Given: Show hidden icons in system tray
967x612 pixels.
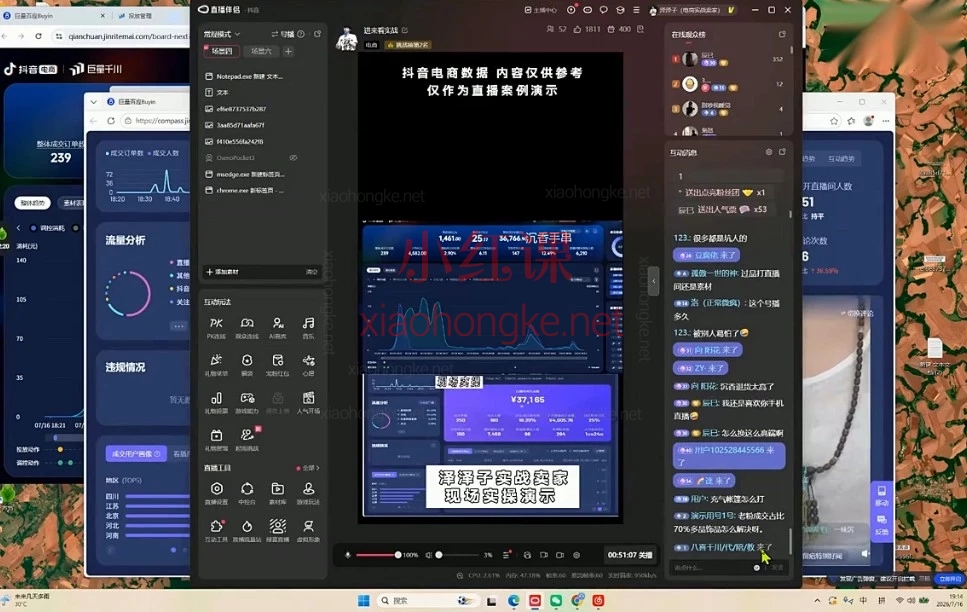Looking at the screenshot, I should click(x=817, y=600).
